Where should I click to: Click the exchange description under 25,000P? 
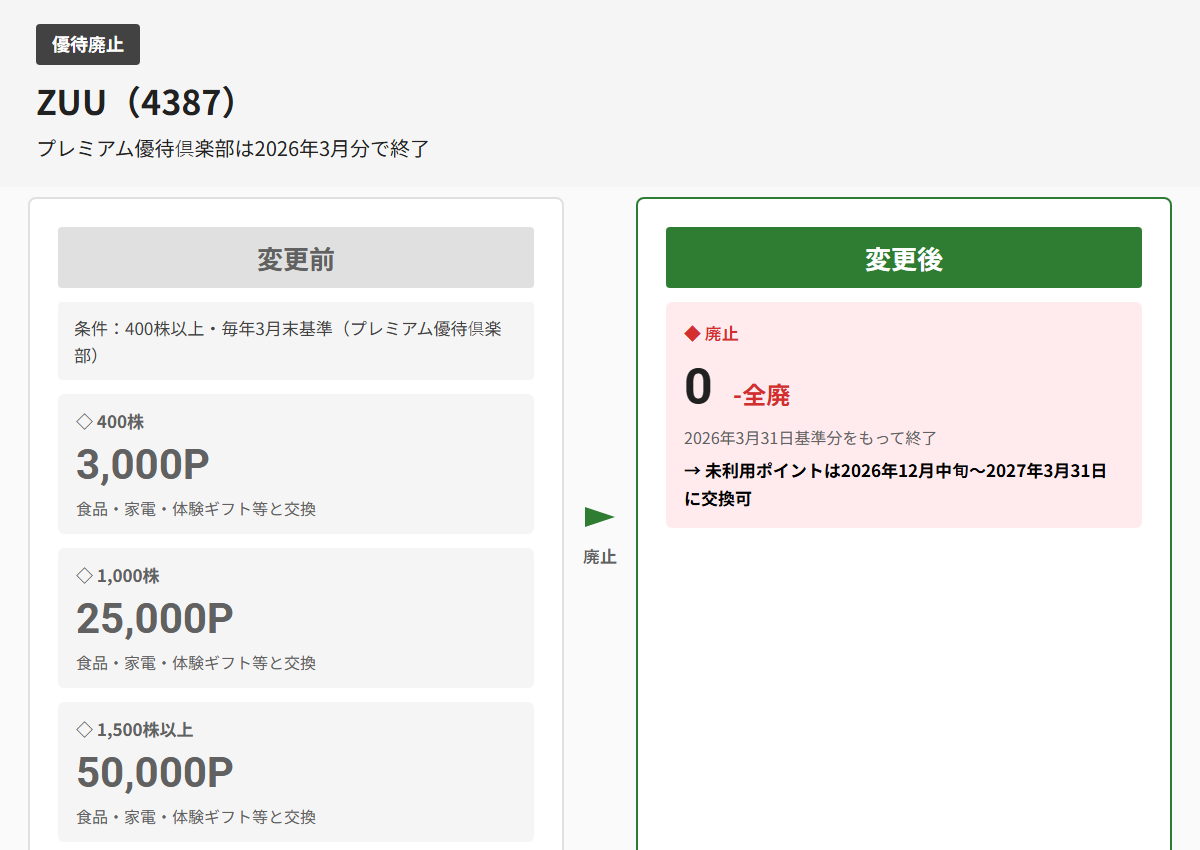196,663
